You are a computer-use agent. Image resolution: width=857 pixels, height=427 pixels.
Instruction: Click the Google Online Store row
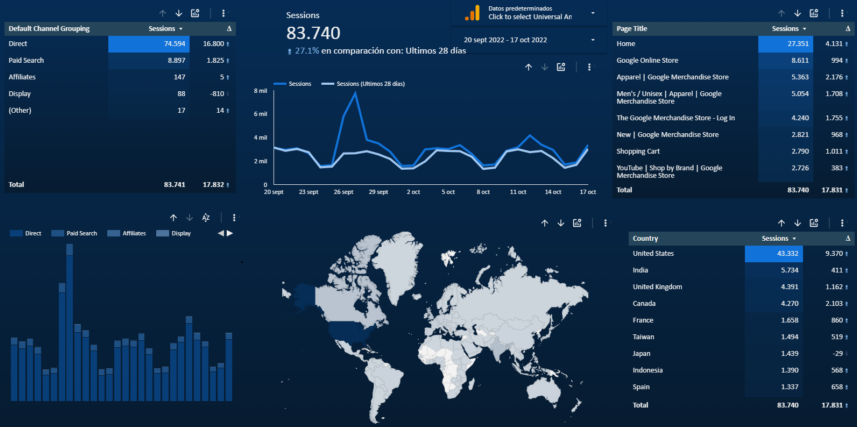pyautogui.click(x=649, y=60)
